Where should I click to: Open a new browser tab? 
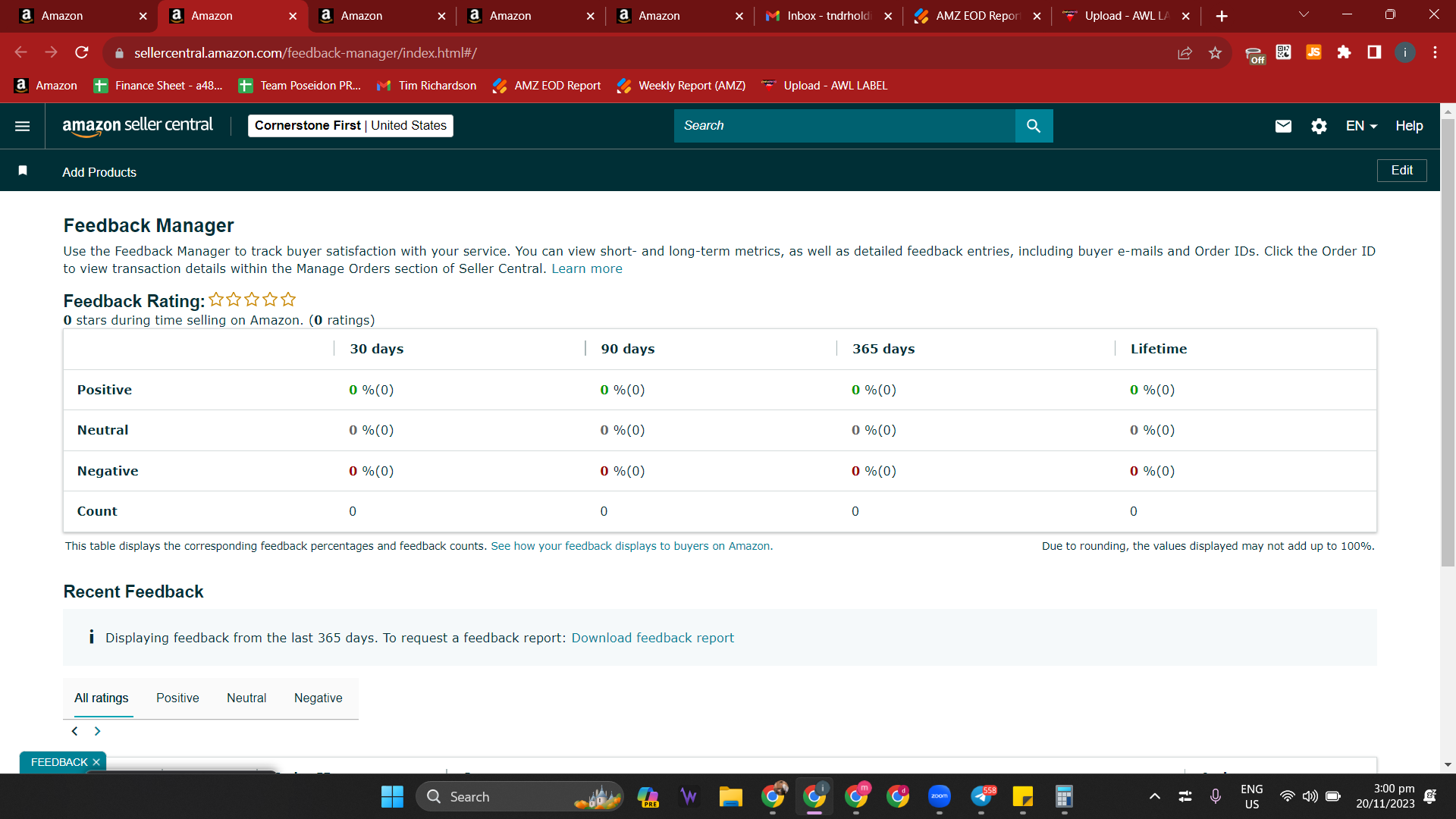1222,16
